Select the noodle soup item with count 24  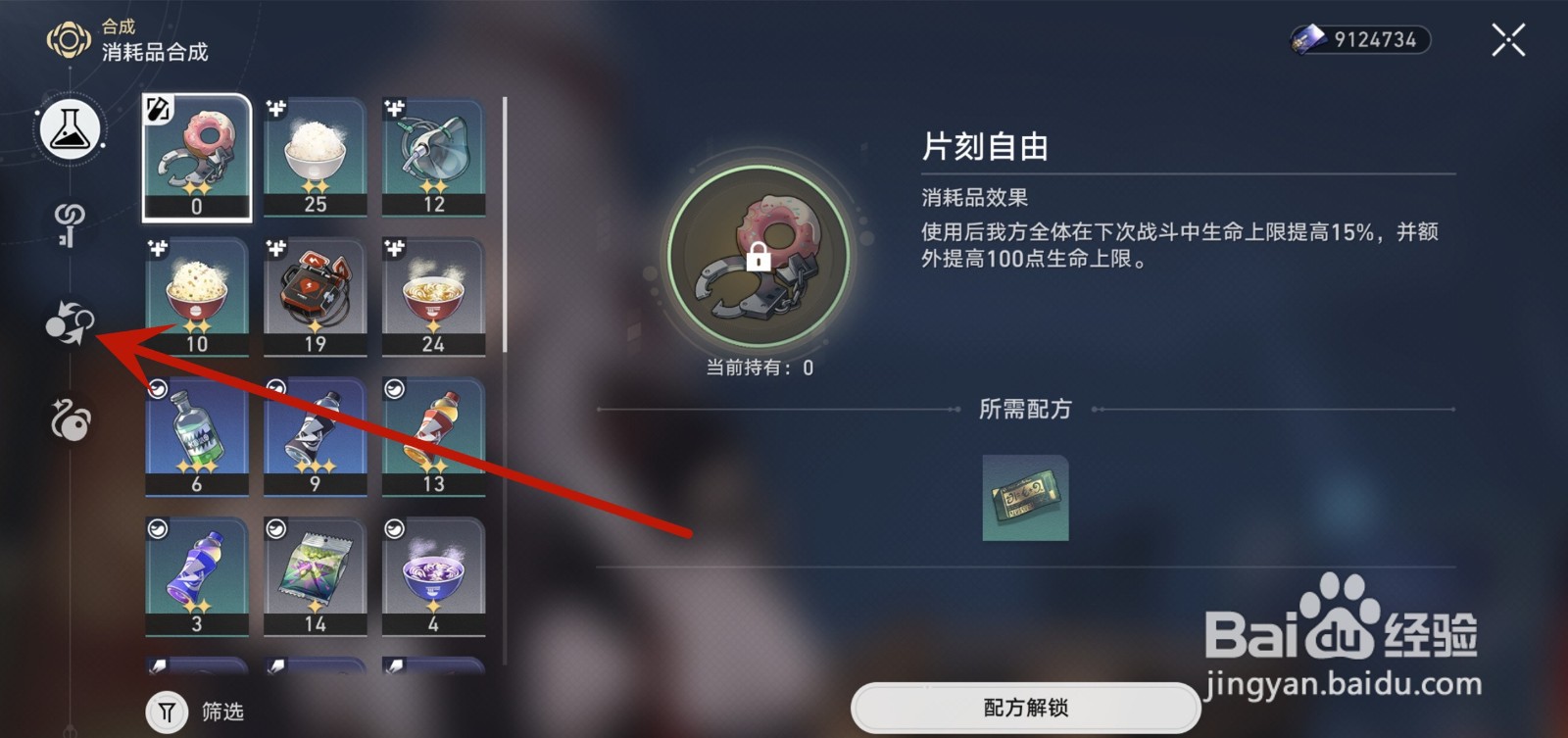click(433, 297)
